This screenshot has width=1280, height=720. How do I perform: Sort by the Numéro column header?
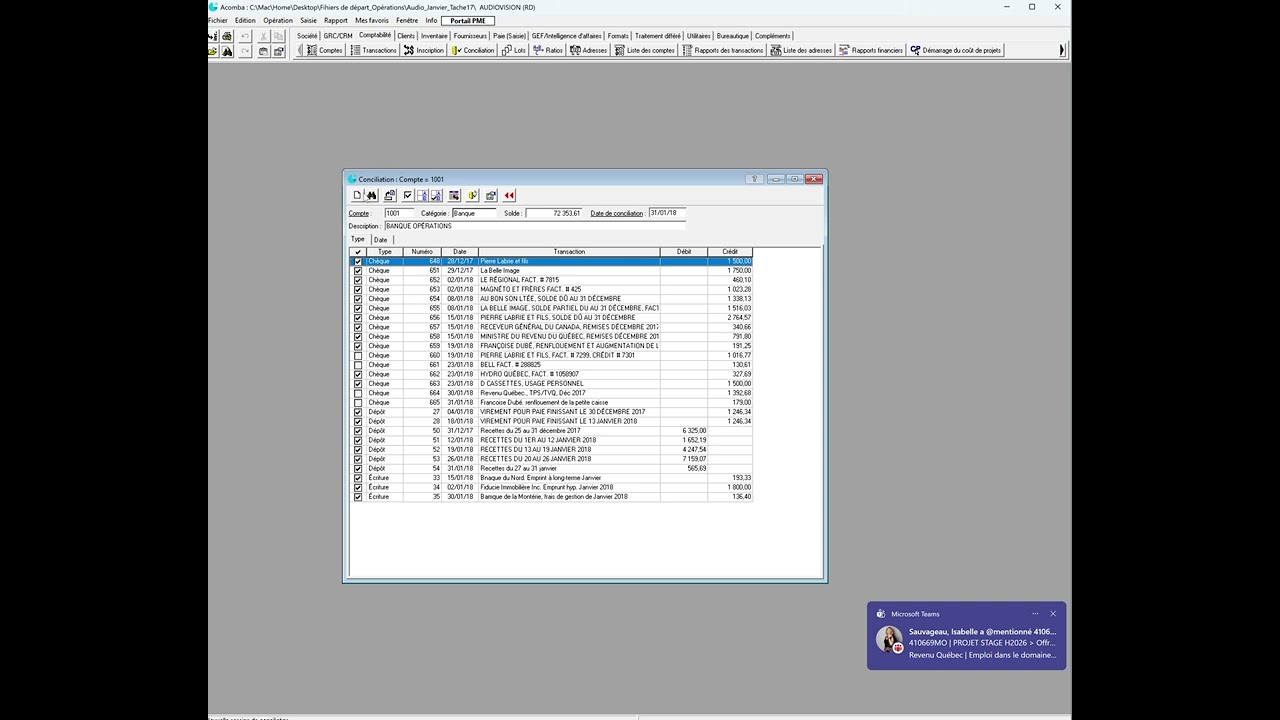coord(422,252)
